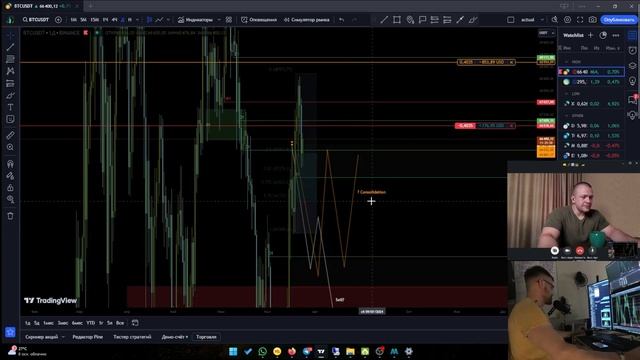
Task: Close the orange order line label
Action: click(x=511, y=62)
